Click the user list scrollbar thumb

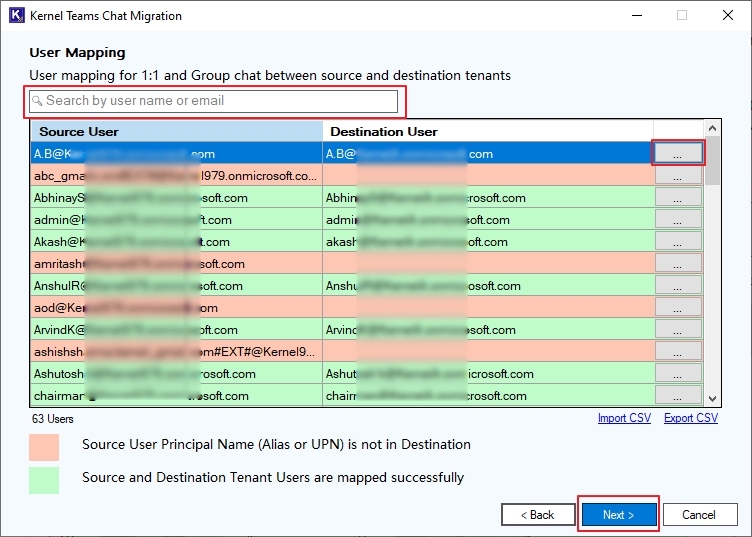pos(712,161)
